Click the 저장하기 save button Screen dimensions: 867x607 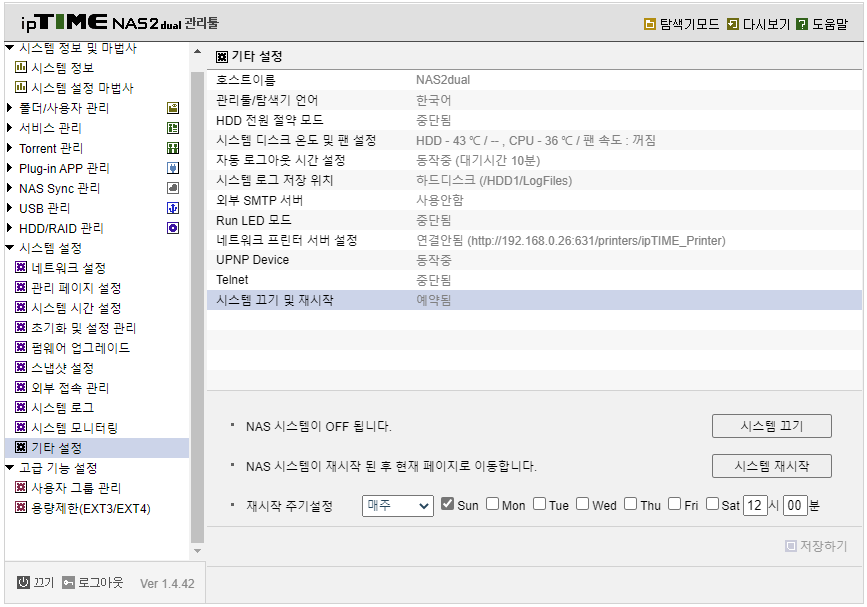[816, 546]
